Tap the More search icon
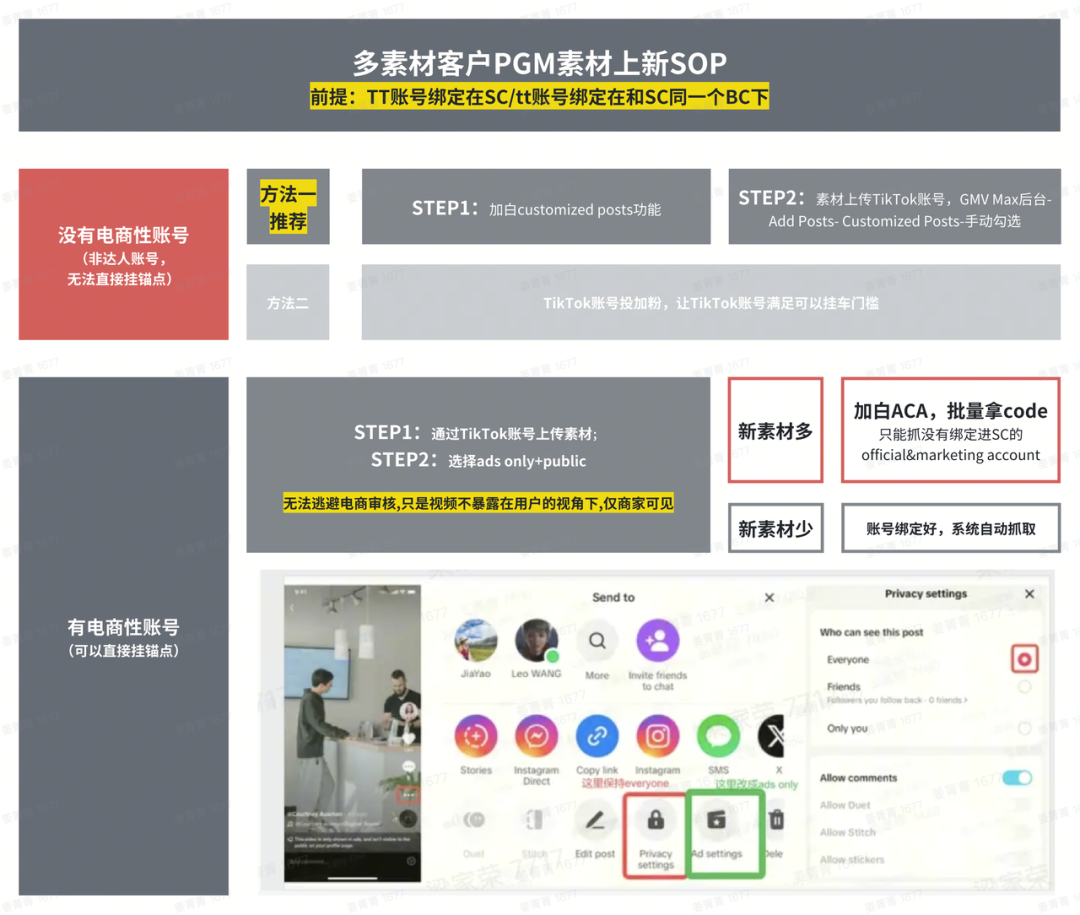This screenshot has width=1080, height=915. [597, 641]
